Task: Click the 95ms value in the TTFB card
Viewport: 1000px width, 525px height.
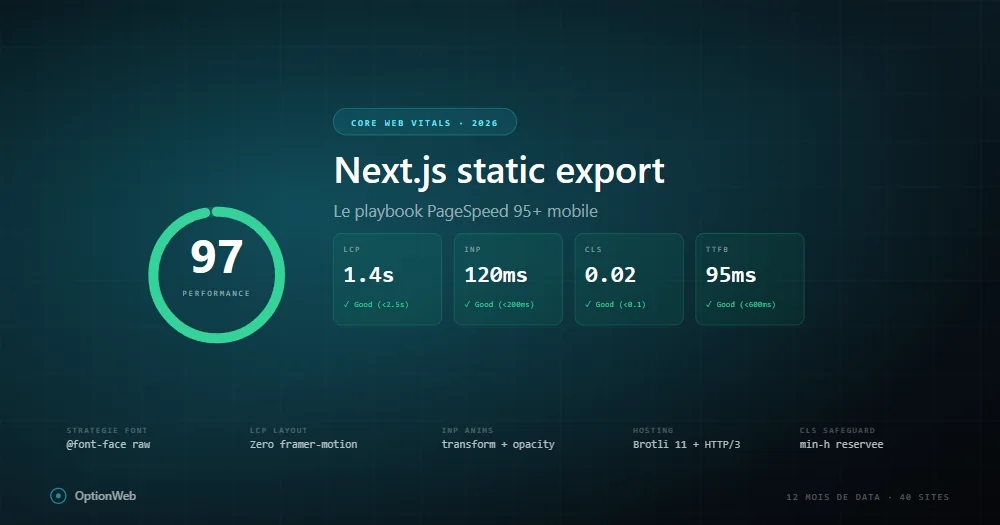Action: point(731,275)
